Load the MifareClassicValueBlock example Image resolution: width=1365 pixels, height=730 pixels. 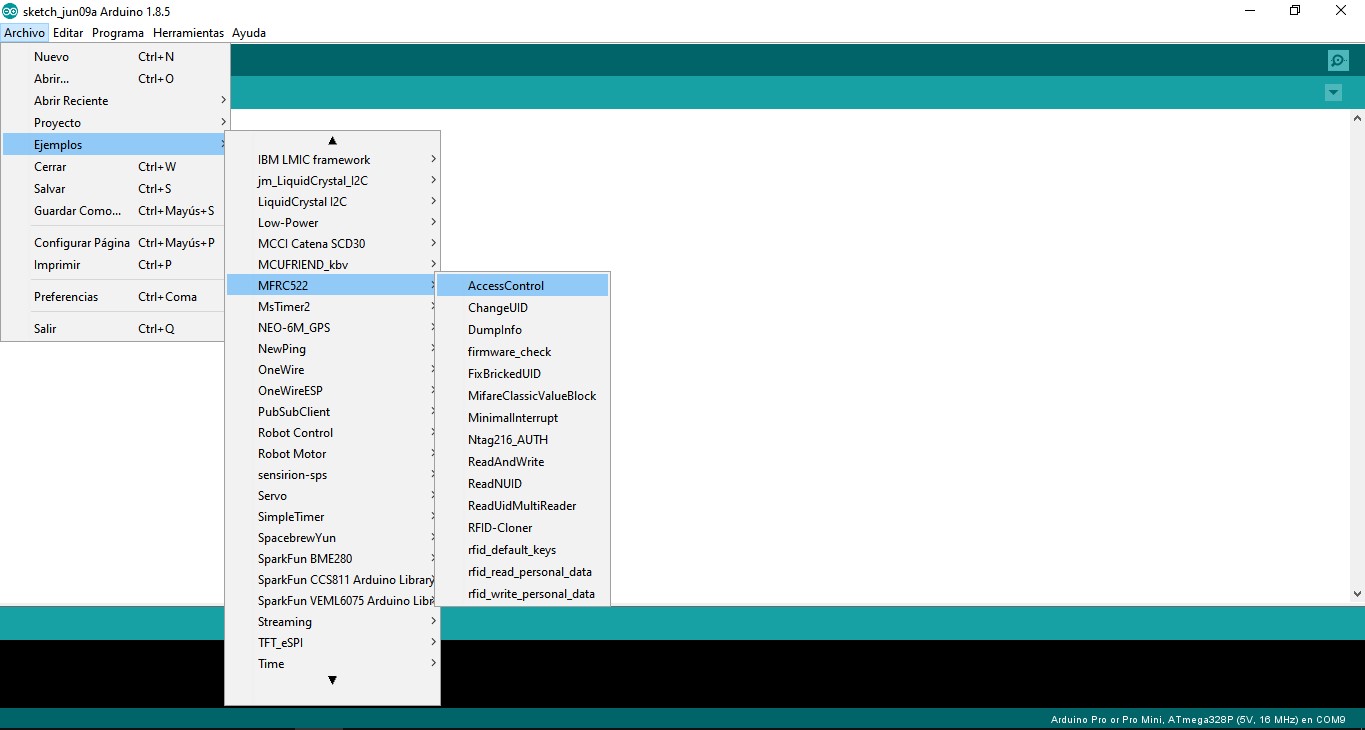coord(522,396)
